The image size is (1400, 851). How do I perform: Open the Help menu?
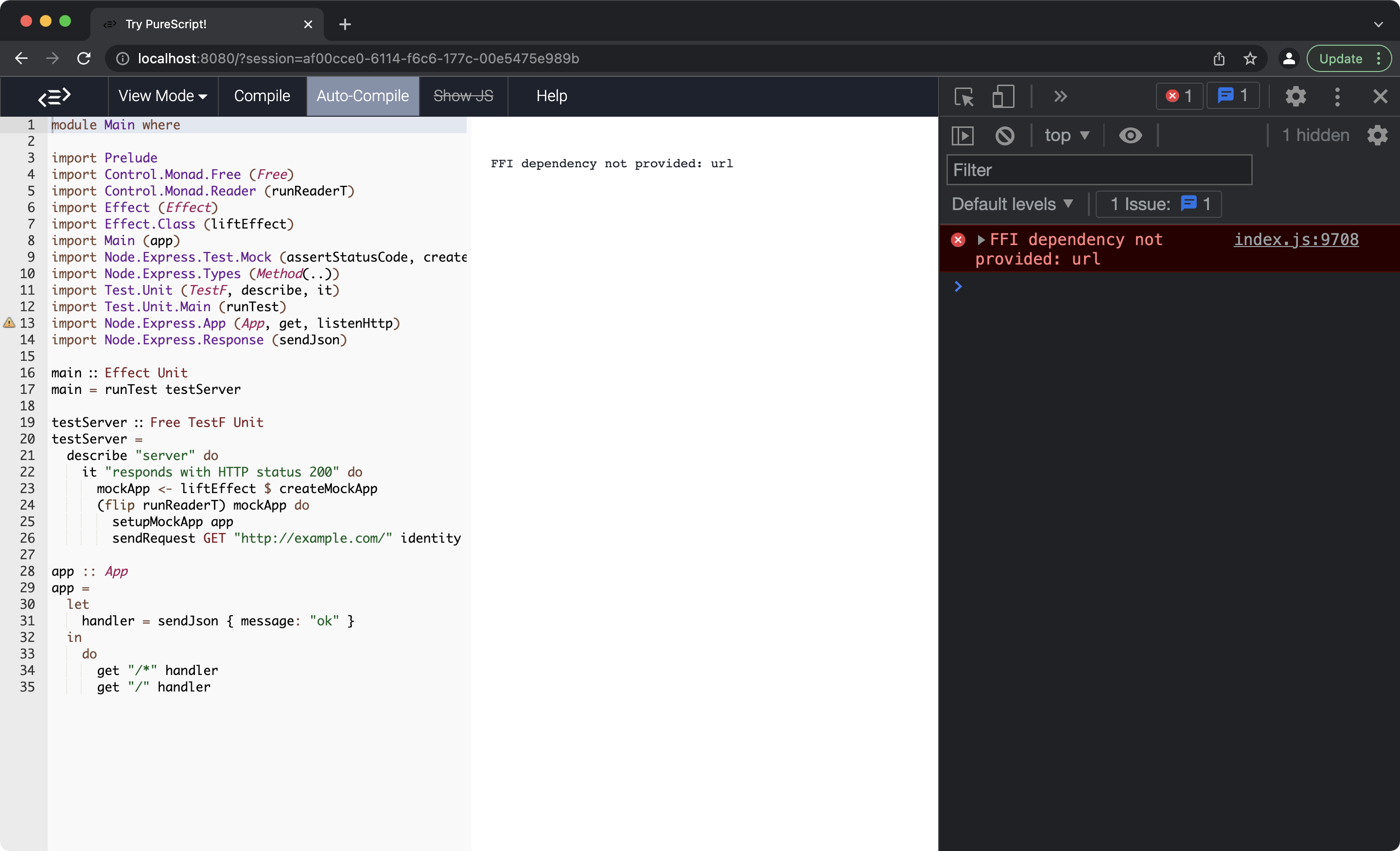551,96
